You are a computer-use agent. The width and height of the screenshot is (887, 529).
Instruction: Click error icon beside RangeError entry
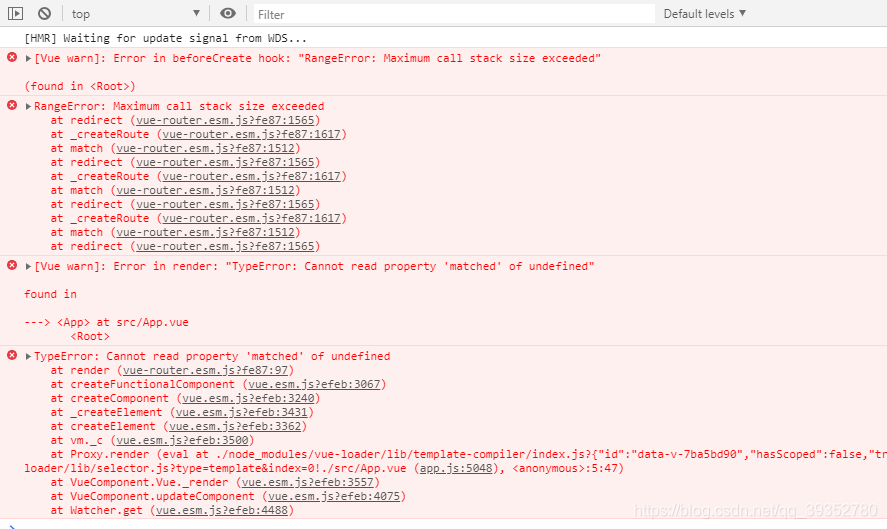(x=12, y=105)
